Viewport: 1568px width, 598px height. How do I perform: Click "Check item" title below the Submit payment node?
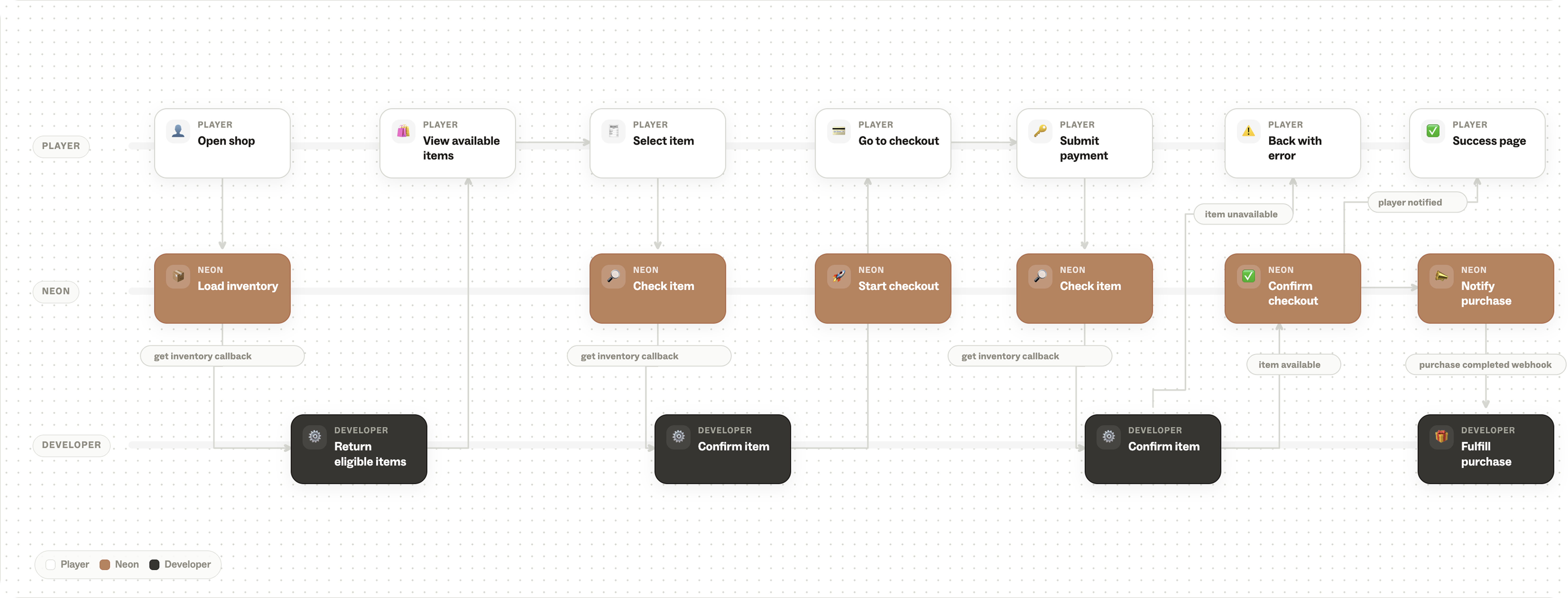(x=1090, y=286)
